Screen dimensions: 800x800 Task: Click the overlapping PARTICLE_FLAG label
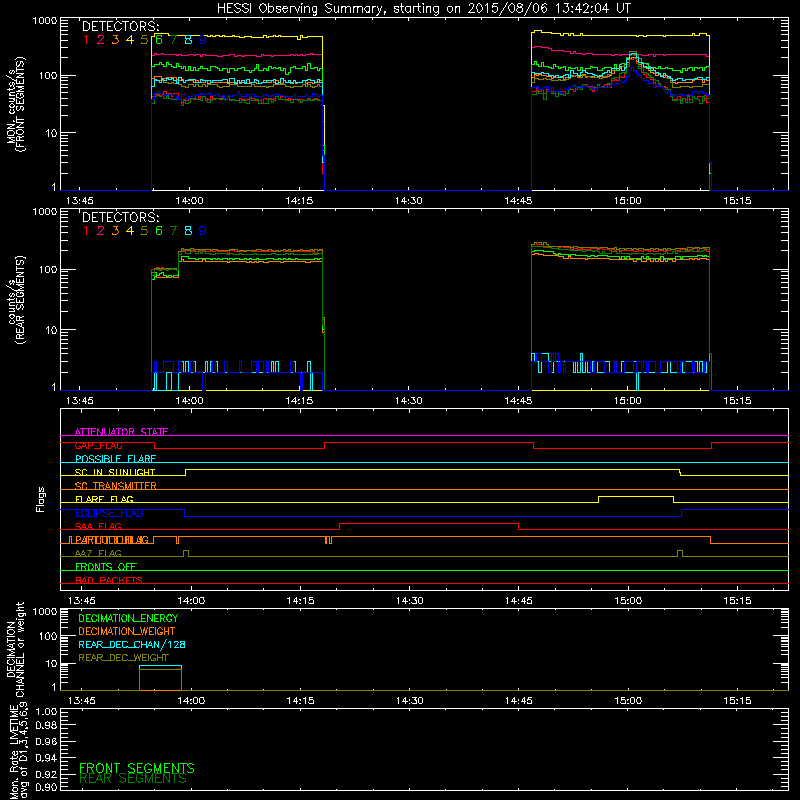[112, 539]
